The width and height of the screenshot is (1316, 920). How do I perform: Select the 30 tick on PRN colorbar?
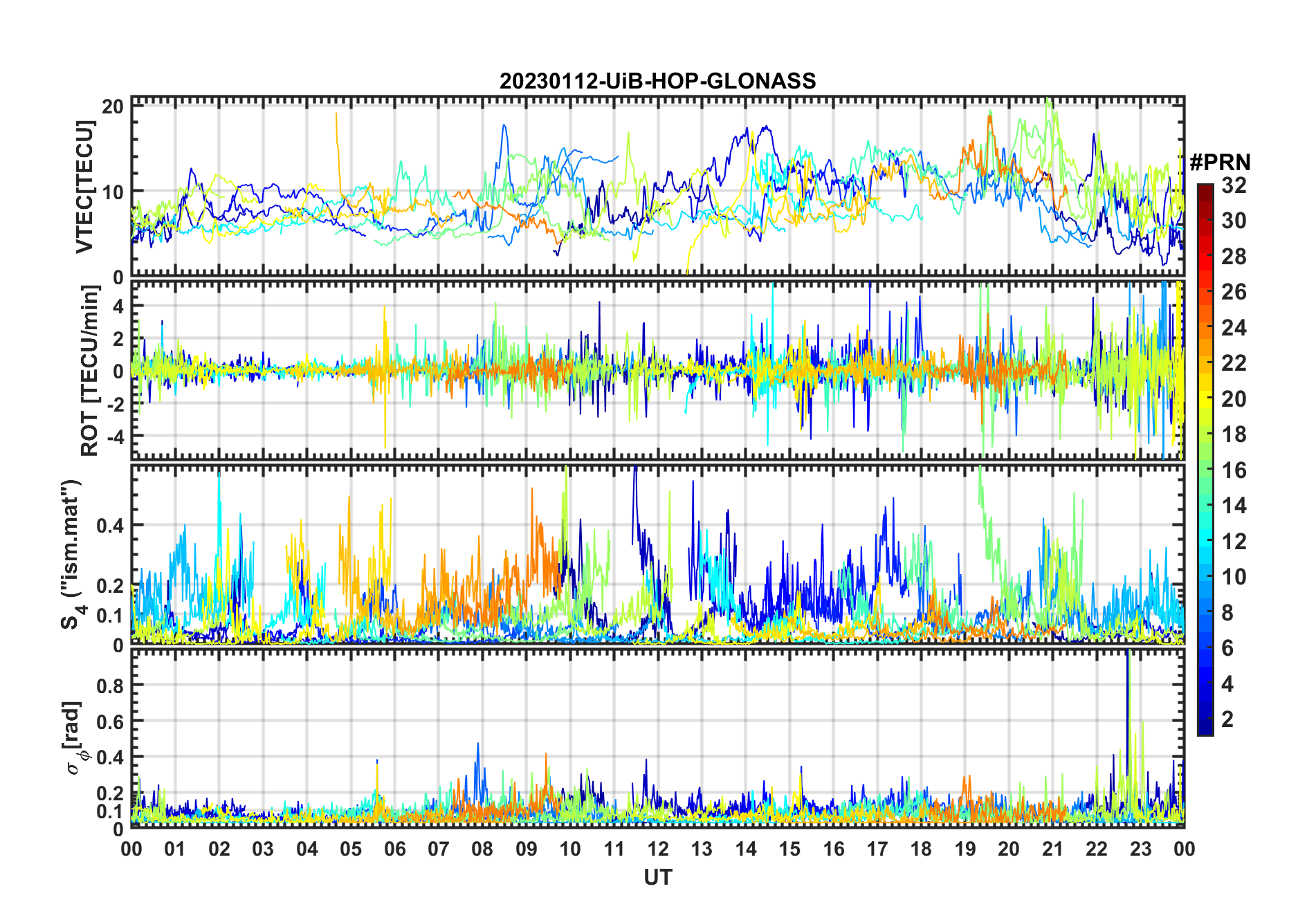click(1234, 221)
